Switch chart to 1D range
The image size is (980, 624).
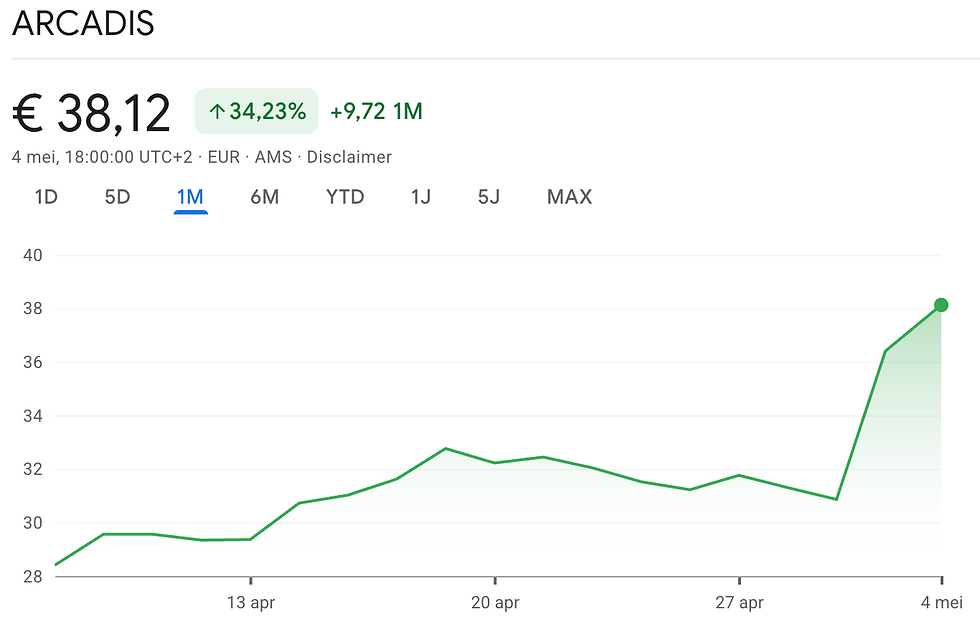(46, 197)
